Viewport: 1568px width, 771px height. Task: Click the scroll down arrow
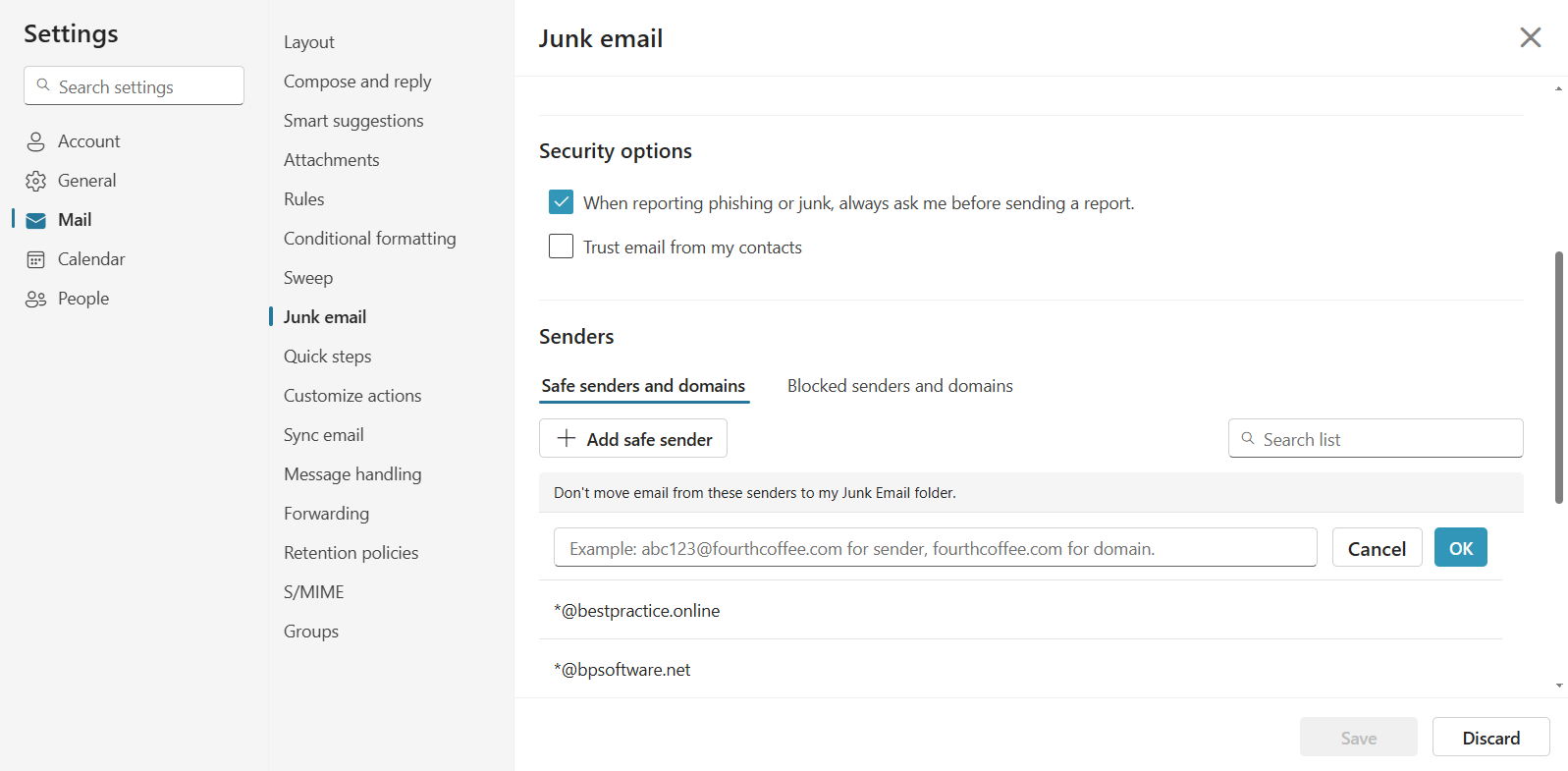[1558, 686]
